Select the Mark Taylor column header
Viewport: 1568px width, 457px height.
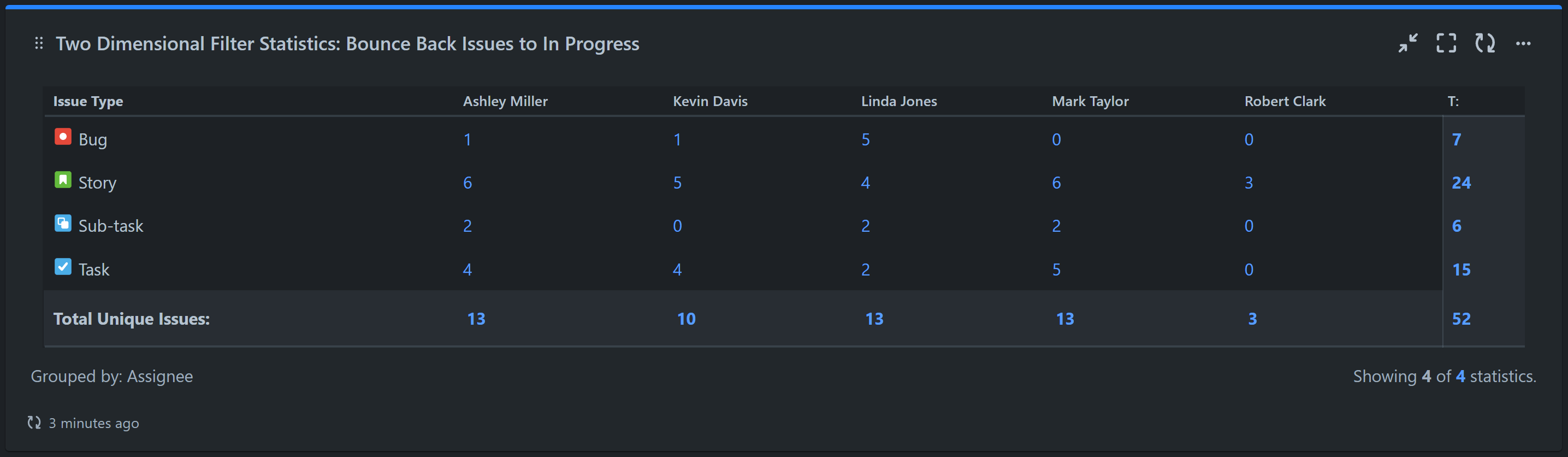(x=1090, y=101)
